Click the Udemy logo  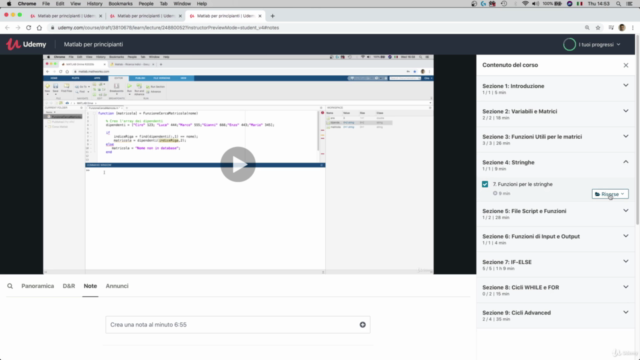pos(26,44)
